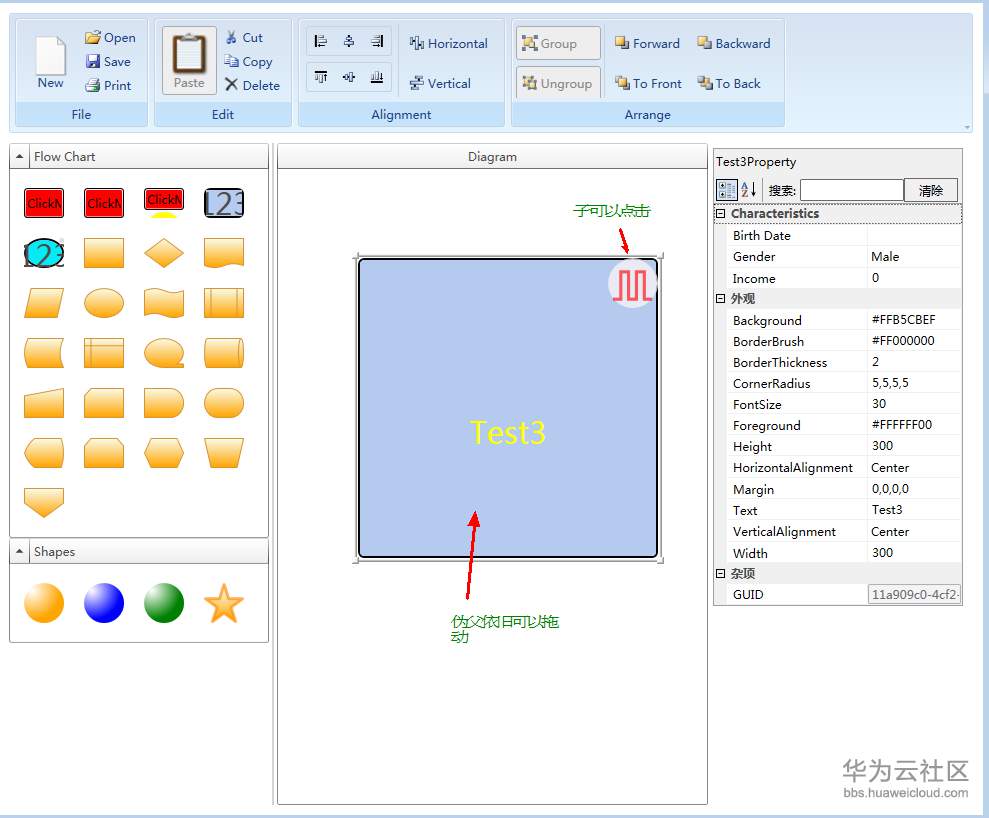Align objects to horizontal center
The image size is (989, 818).
click(x=349, y=42)
